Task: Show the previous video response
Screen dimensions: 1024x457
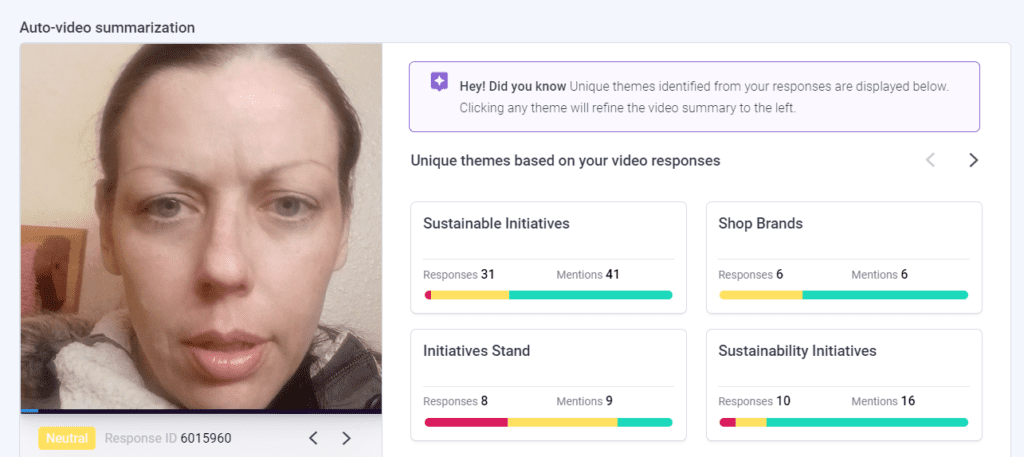Action: tap(313, 438)
